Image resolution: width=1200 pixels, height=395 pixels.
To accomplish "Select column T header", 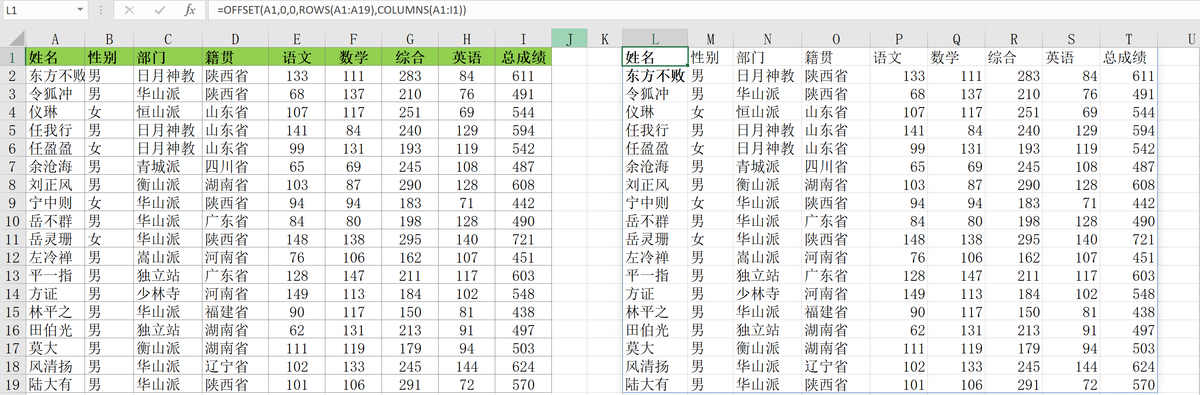I will tap(1129, 39).
